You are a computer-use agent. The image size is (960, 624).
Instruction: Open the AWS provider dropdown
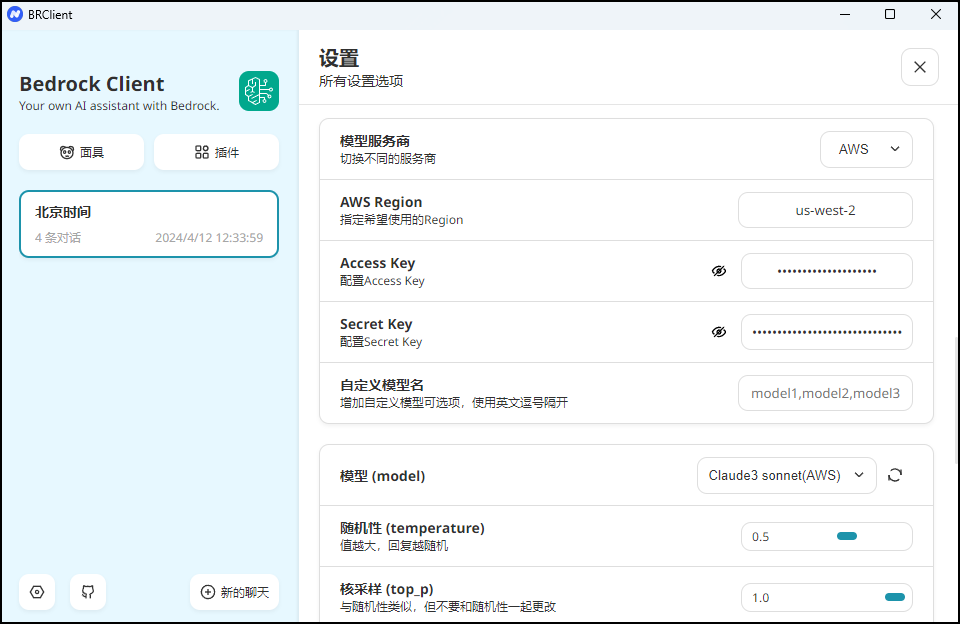click(866, 149)
